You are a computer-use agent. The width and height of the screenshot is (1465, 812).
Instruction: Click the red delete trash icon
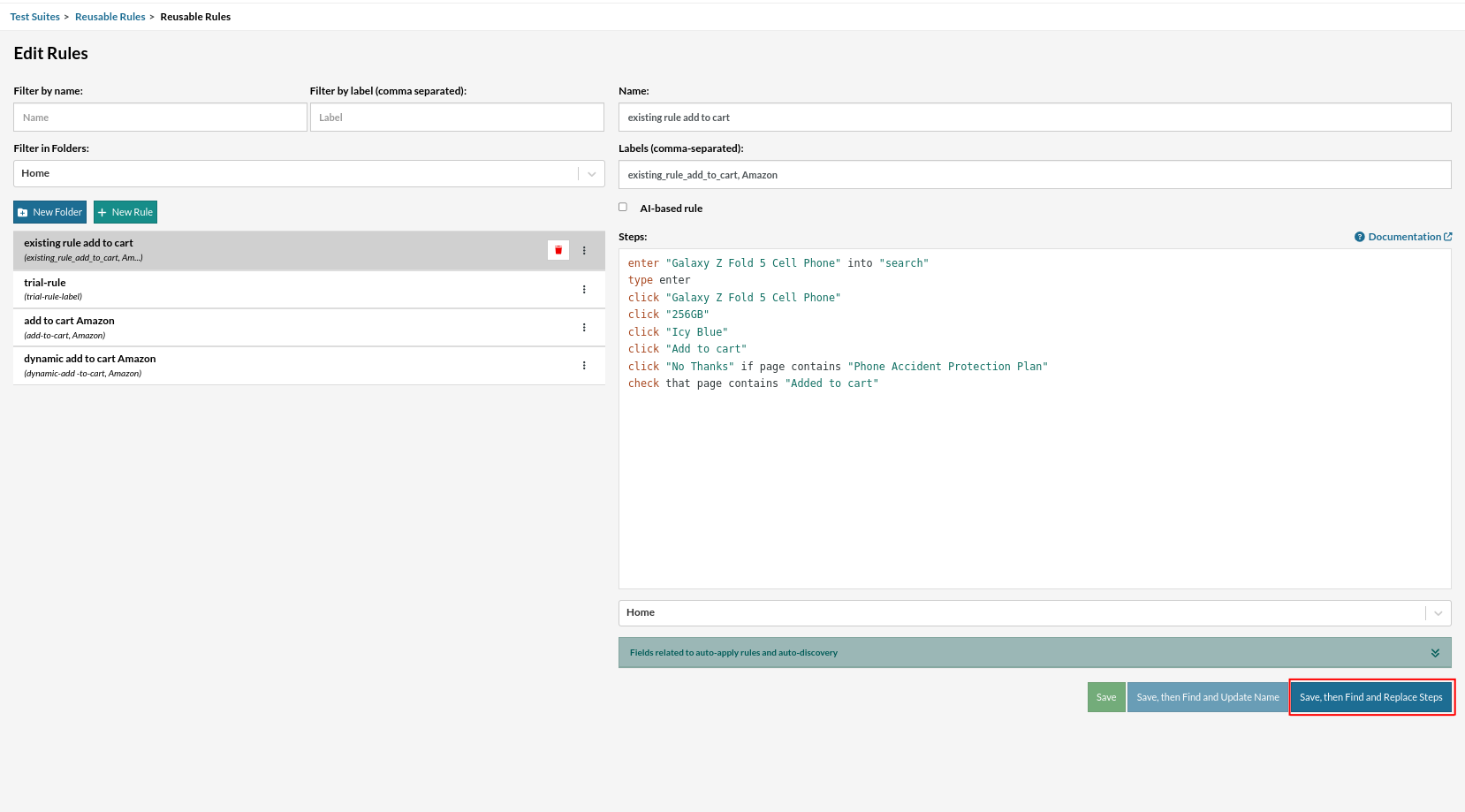point(558,250)
